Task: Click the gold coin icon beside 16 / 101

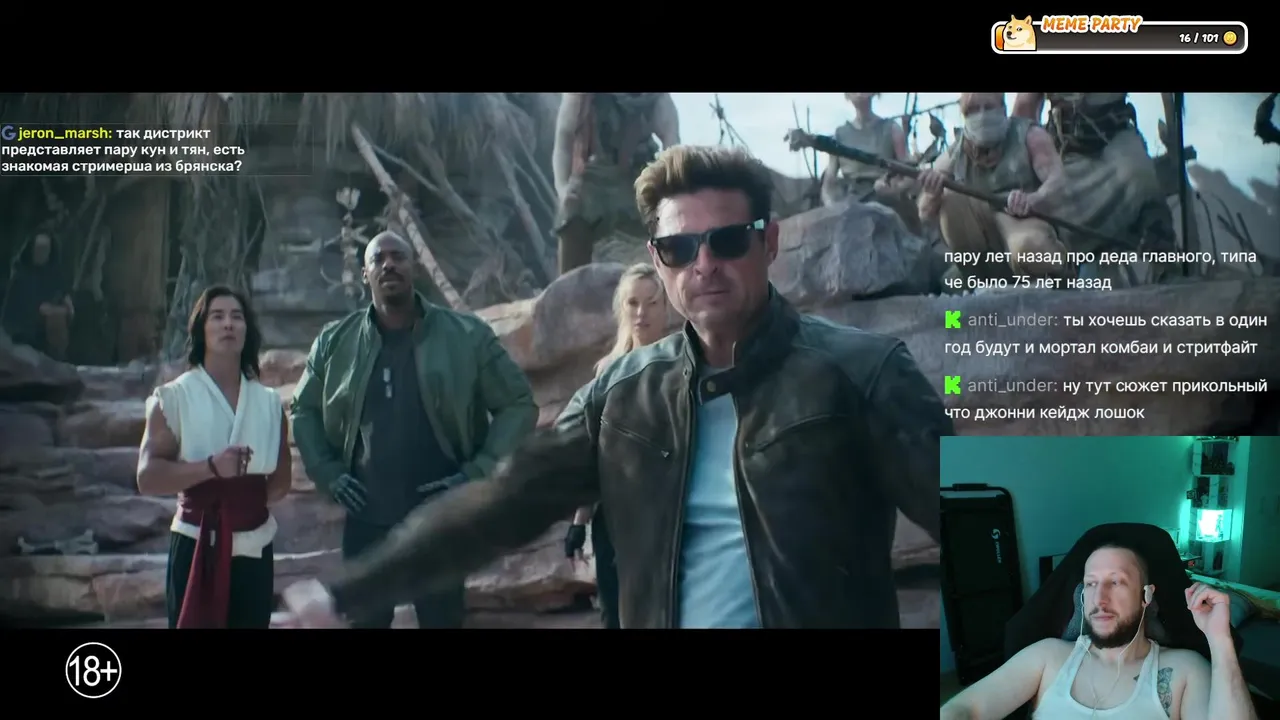Action: click(1230, 38)
